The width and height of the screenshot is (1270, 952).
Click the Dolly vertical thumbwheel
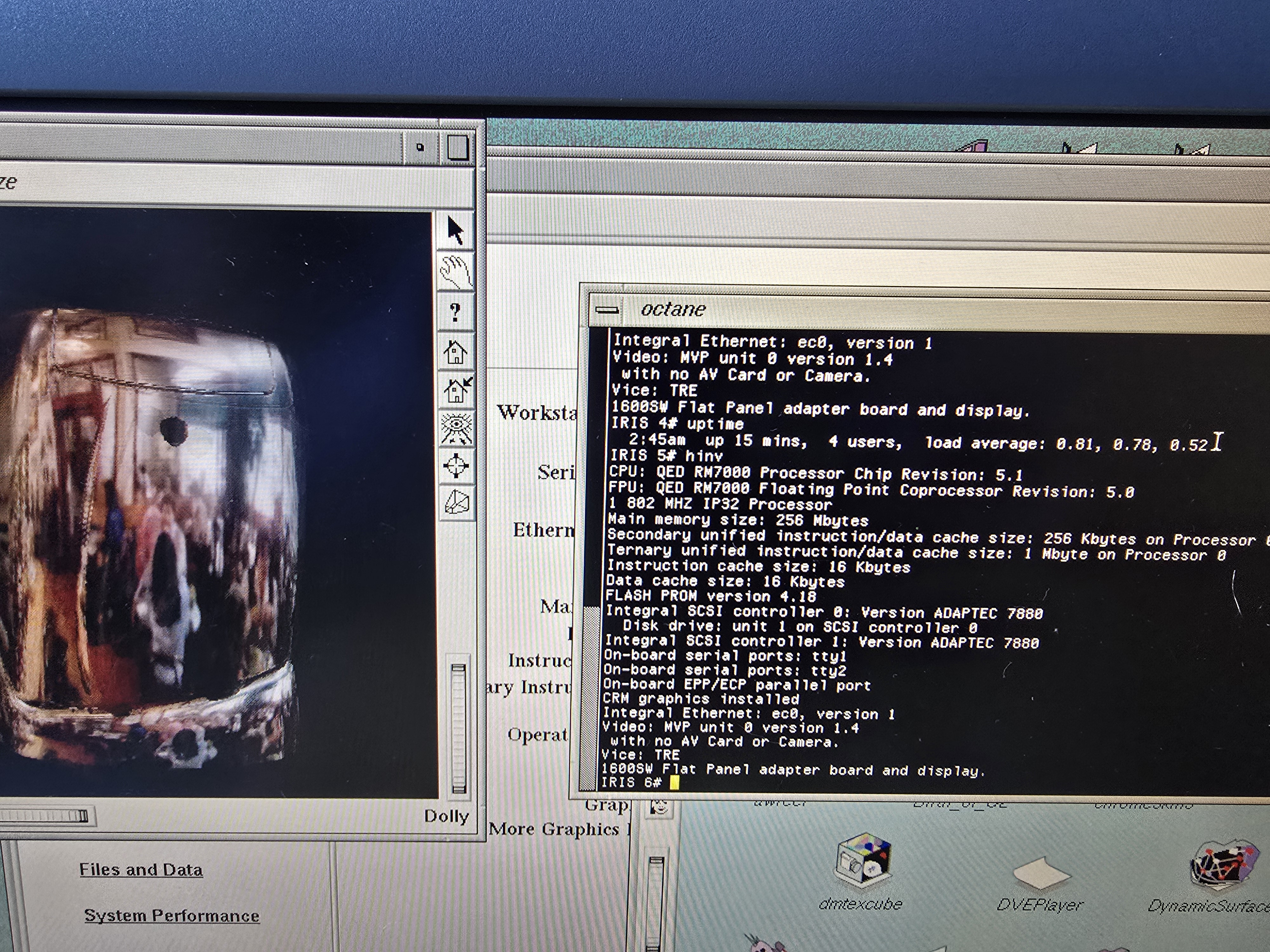[458, 729]
